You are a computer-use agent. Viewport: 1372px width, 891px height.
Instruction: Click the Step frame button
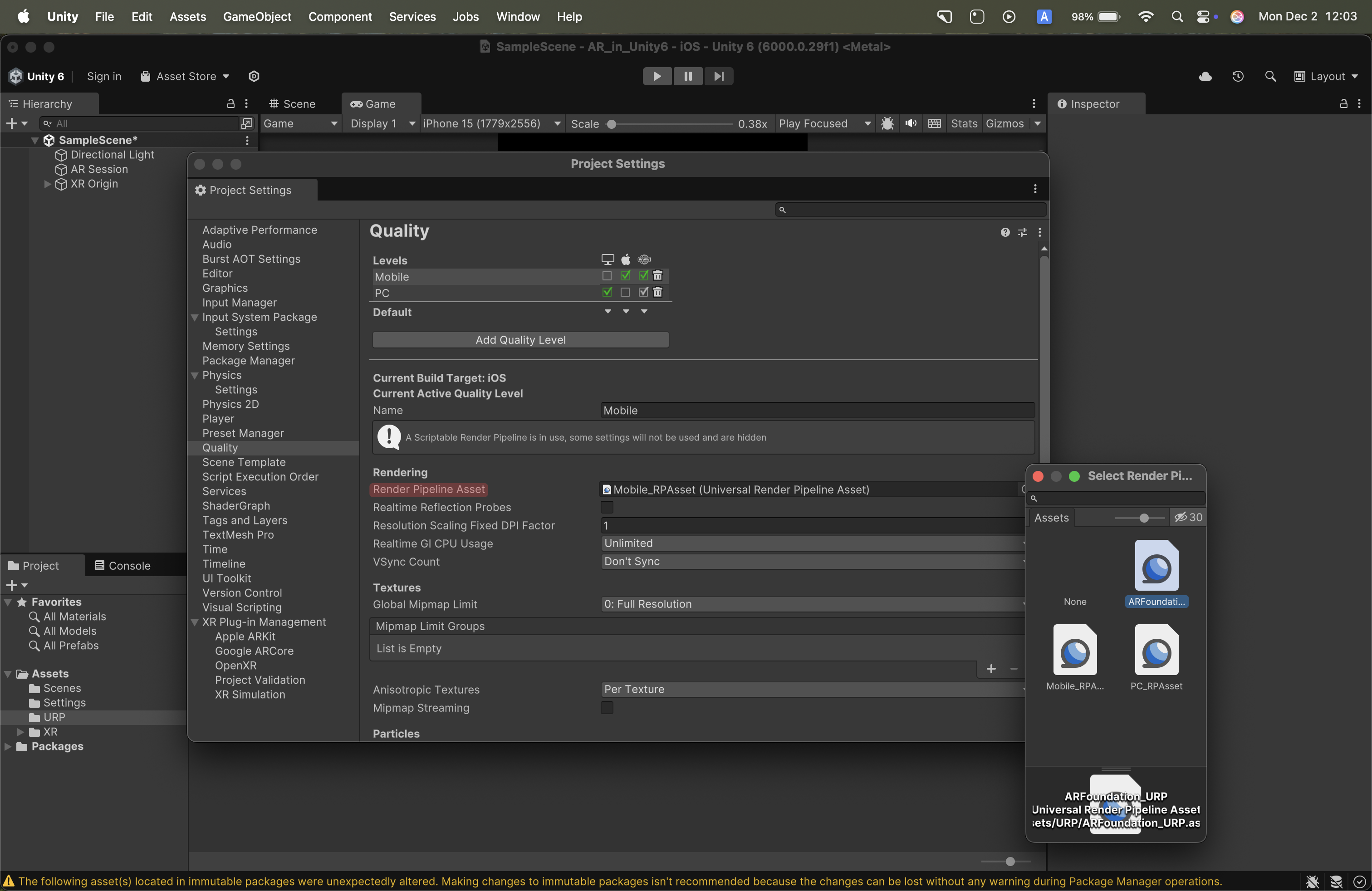coord(718,76)
